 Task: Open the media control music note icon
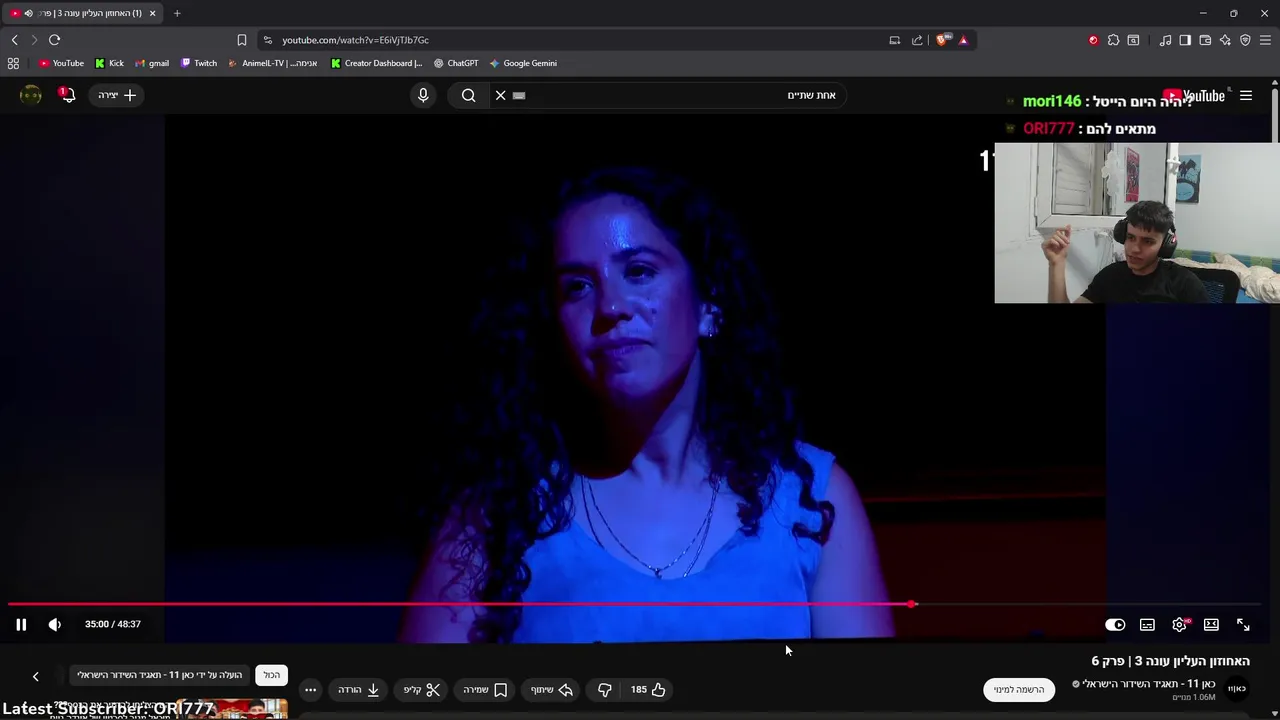1165,40
